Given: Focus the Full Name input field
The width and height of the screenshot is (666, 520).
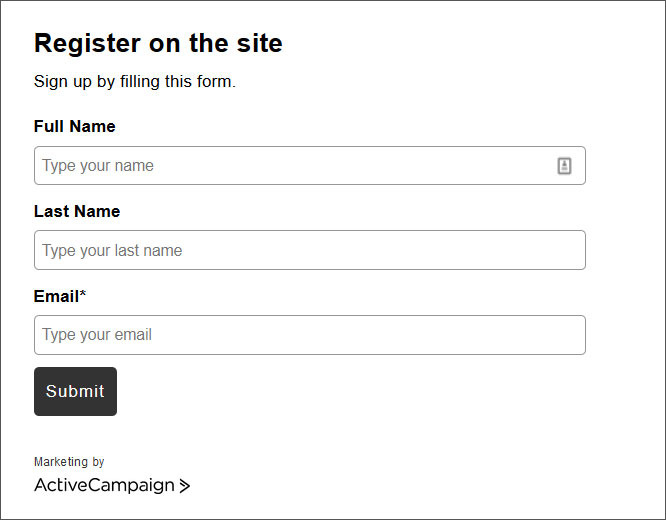Looking at the screenshot, I should (310, 166).
